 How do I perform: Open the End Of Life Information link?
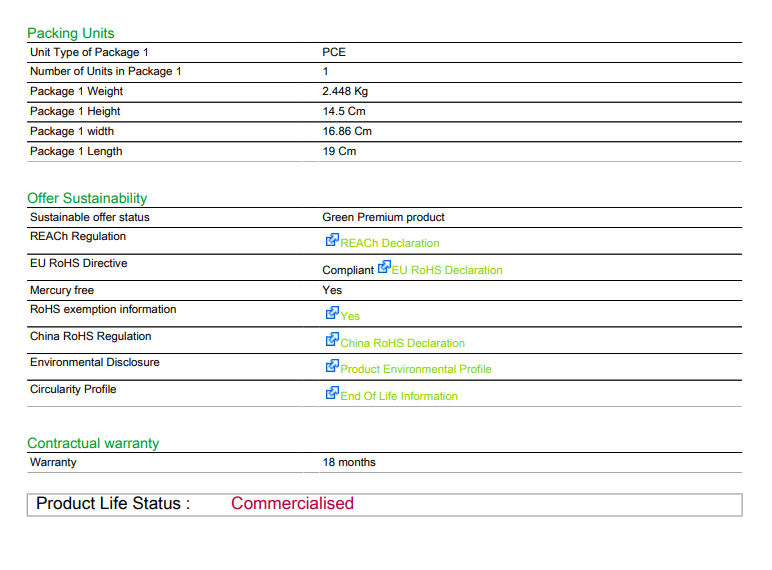pyautogui.click(x=399, y=396)
